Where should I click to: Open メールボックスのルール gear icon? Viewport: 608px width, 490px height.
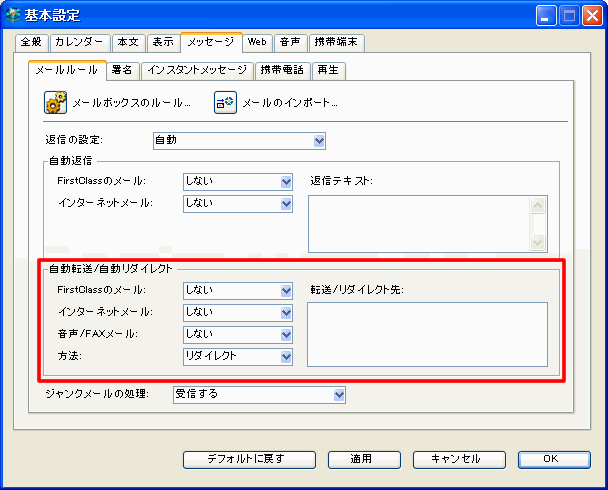(55, 102)
